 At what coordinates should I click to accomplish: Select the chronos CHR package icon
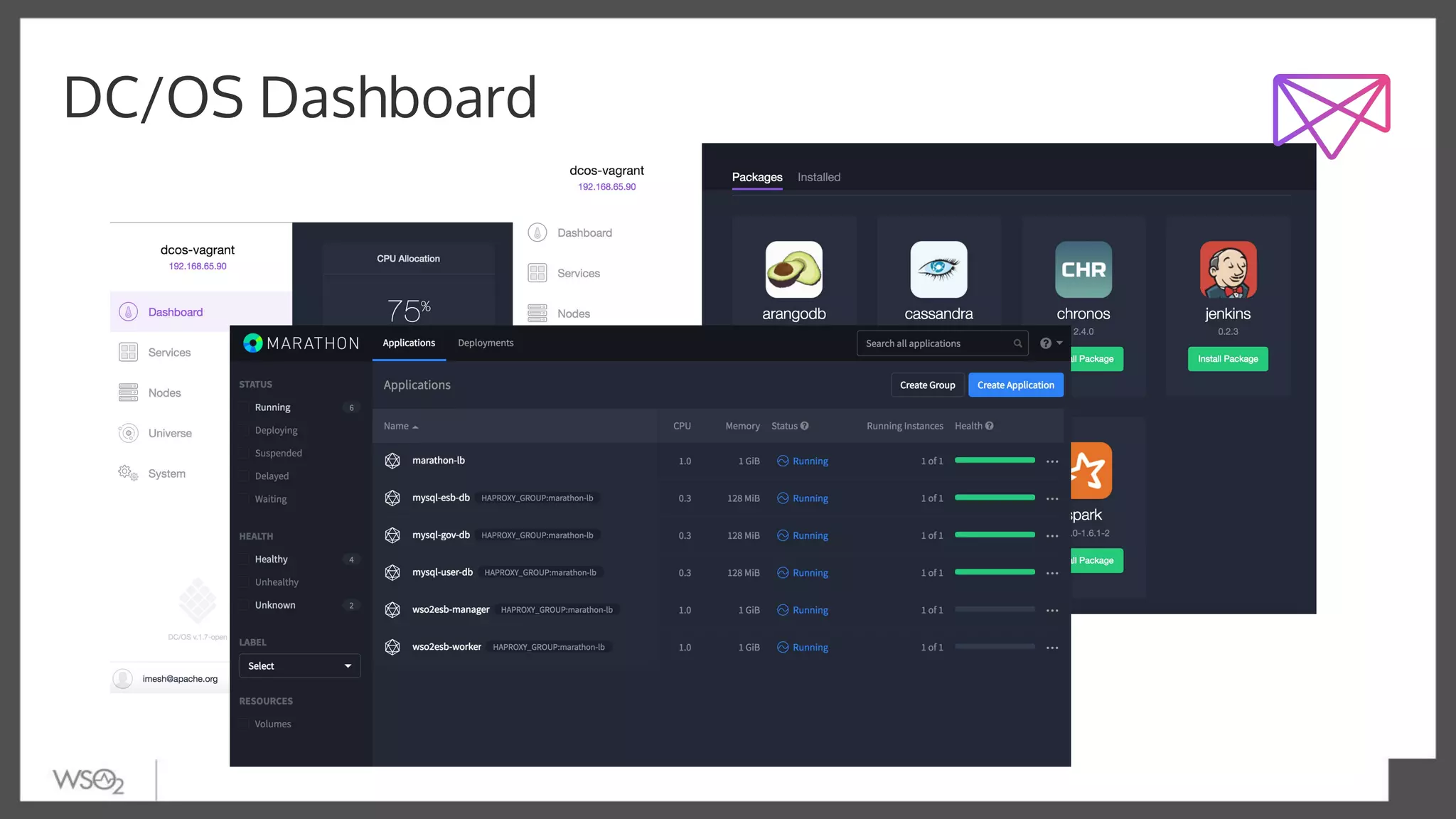[x=1083, y=269]
